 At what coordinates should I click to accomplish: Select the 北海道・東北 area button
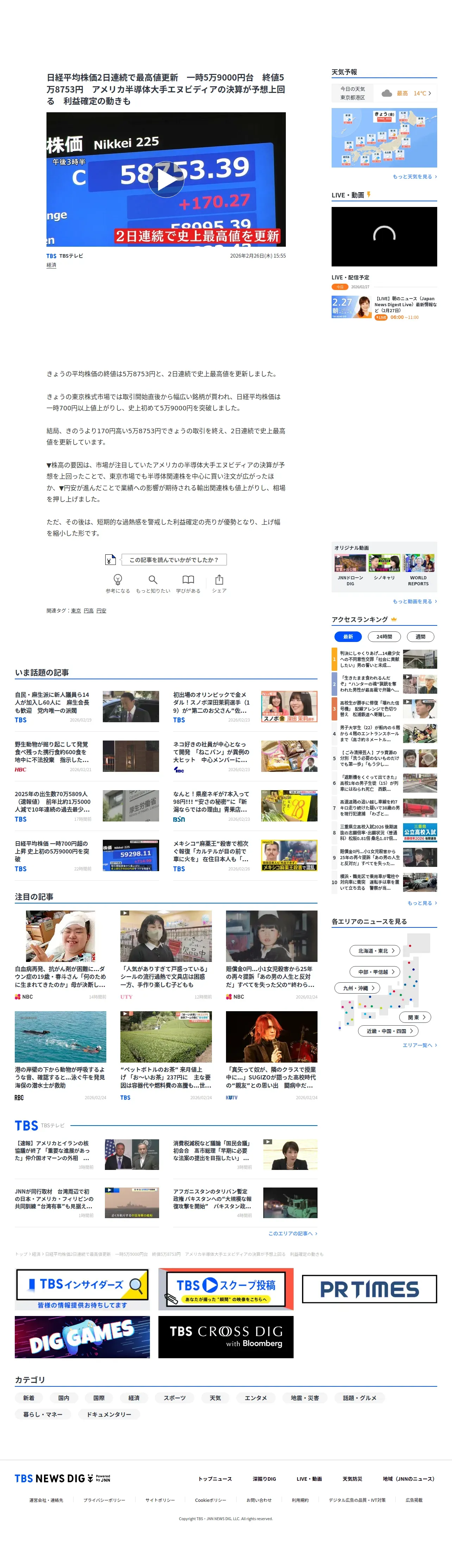(375, 951)
